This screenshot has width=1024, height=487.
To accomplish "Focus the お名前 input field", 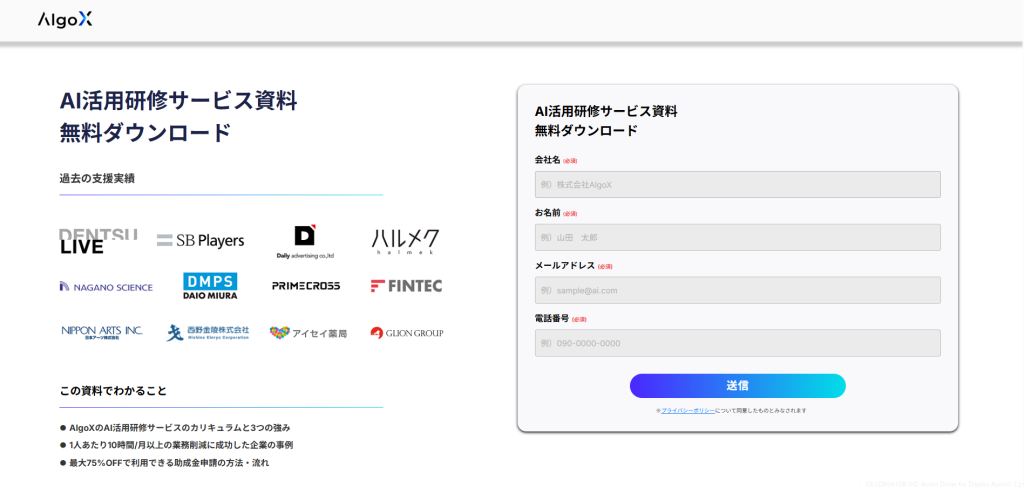I will (737, 238).
